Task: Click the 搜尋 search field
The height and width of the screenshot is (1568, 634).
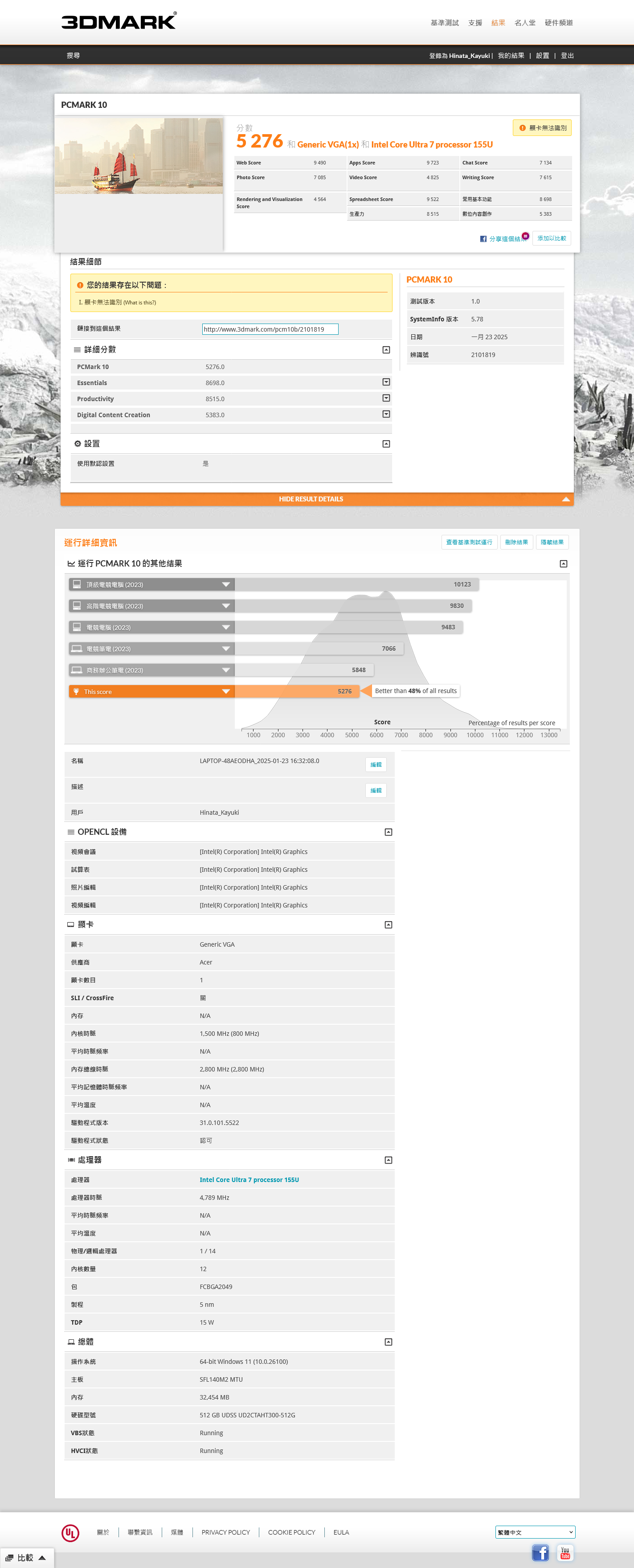Action: [73, 55]
